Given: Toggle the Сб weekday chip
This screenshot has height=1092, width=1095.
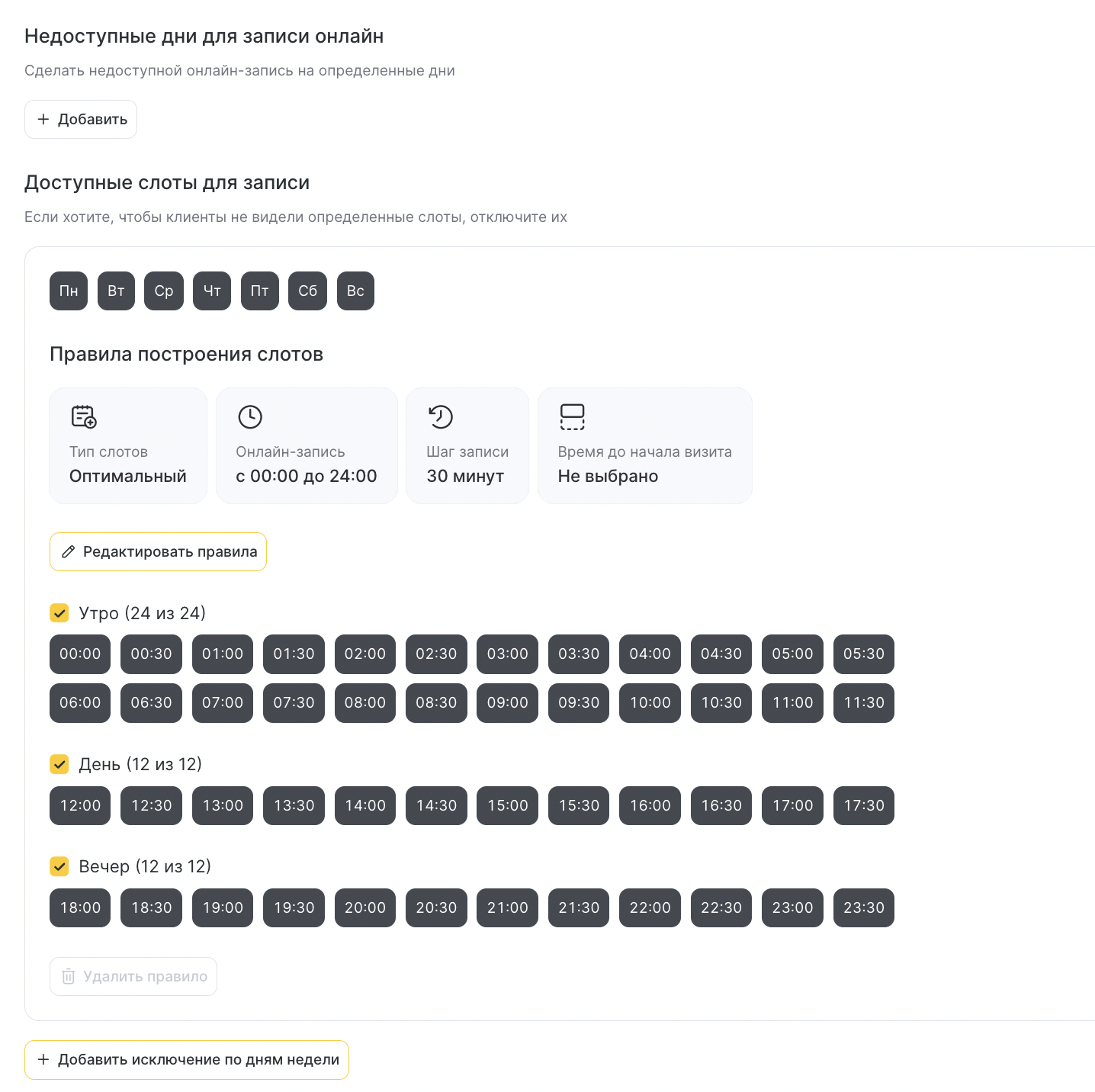Looking at the screenshot, I should coord(307,291).
